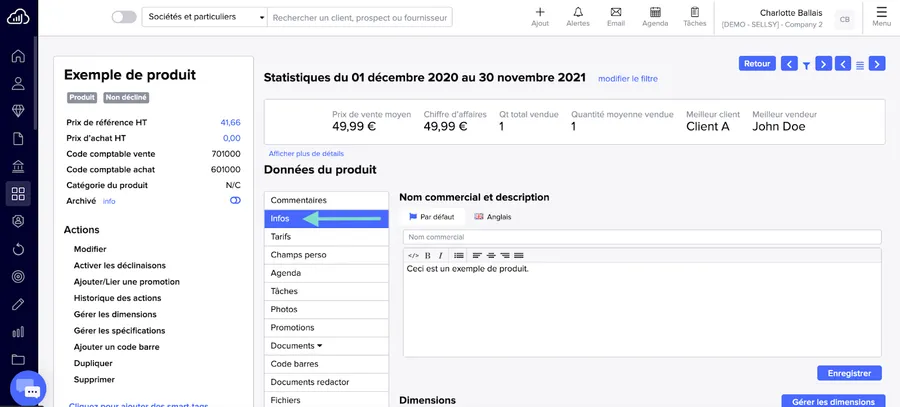Open the Agenda calendar icon
The image size is (900, 407).
coord(655,13)
